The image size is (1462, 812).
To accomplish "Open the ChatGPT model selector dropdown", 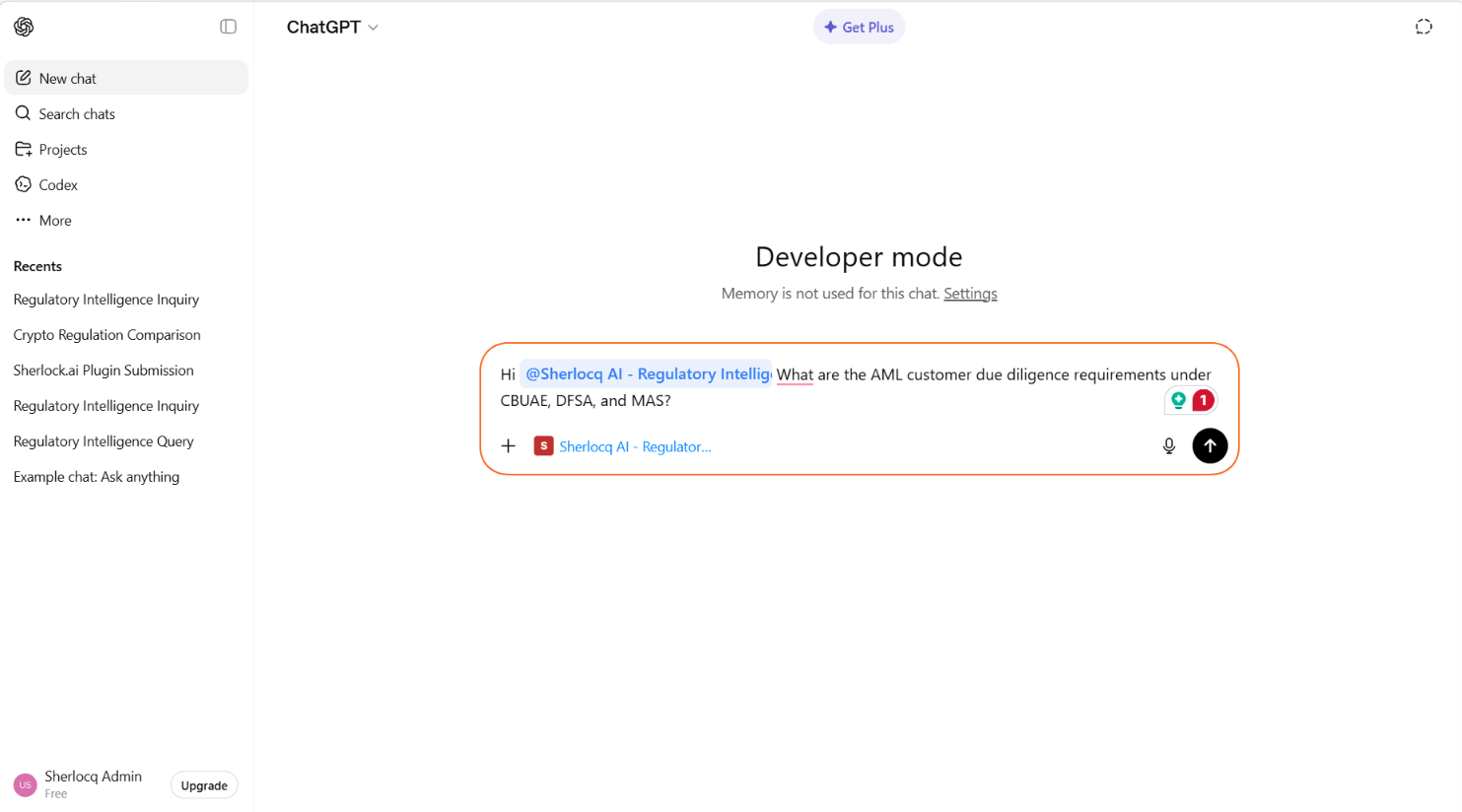I will tap(332, 27).
